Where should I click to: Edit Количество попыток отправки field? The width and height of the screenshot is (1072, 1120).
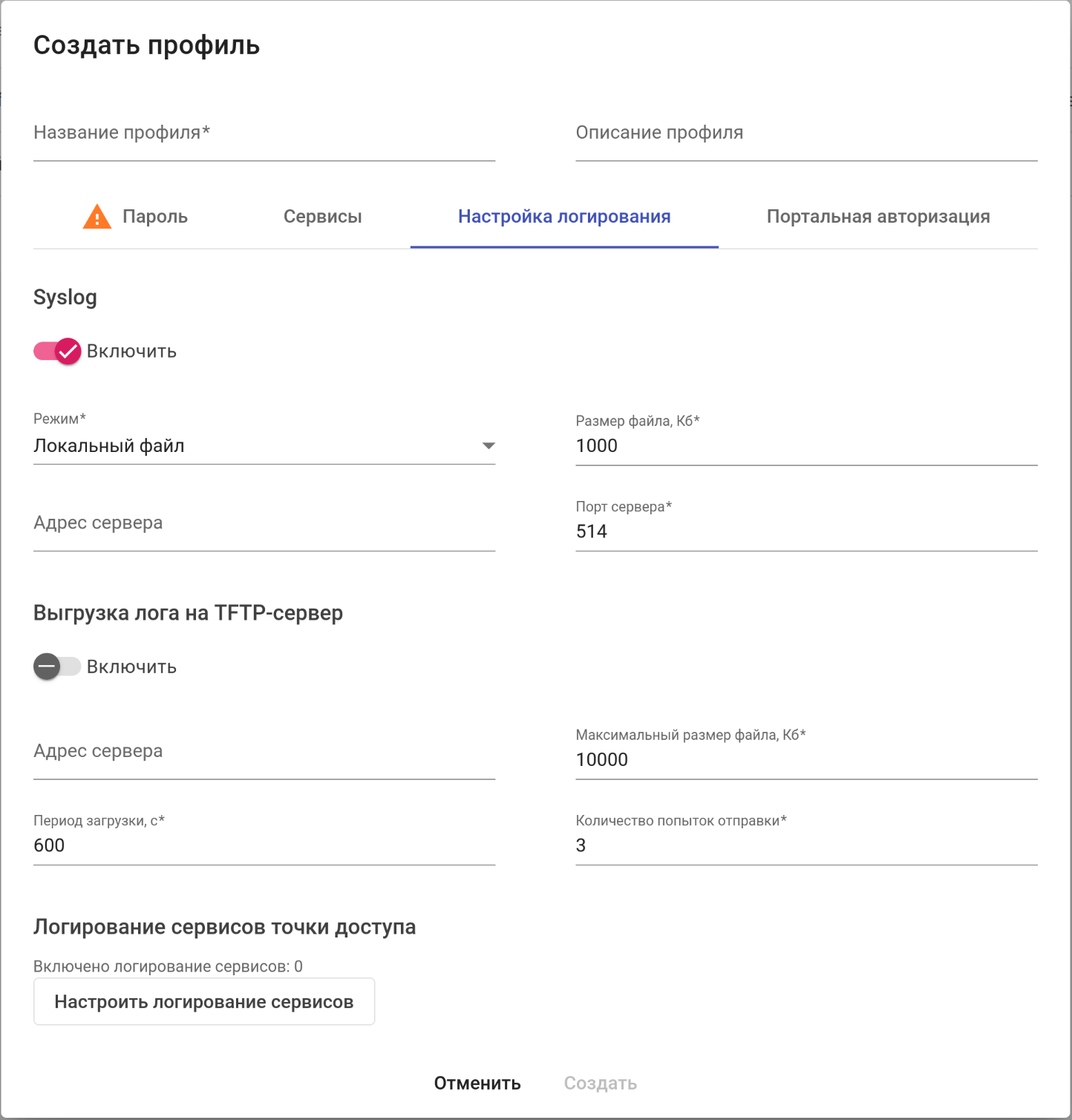(805, 845)
